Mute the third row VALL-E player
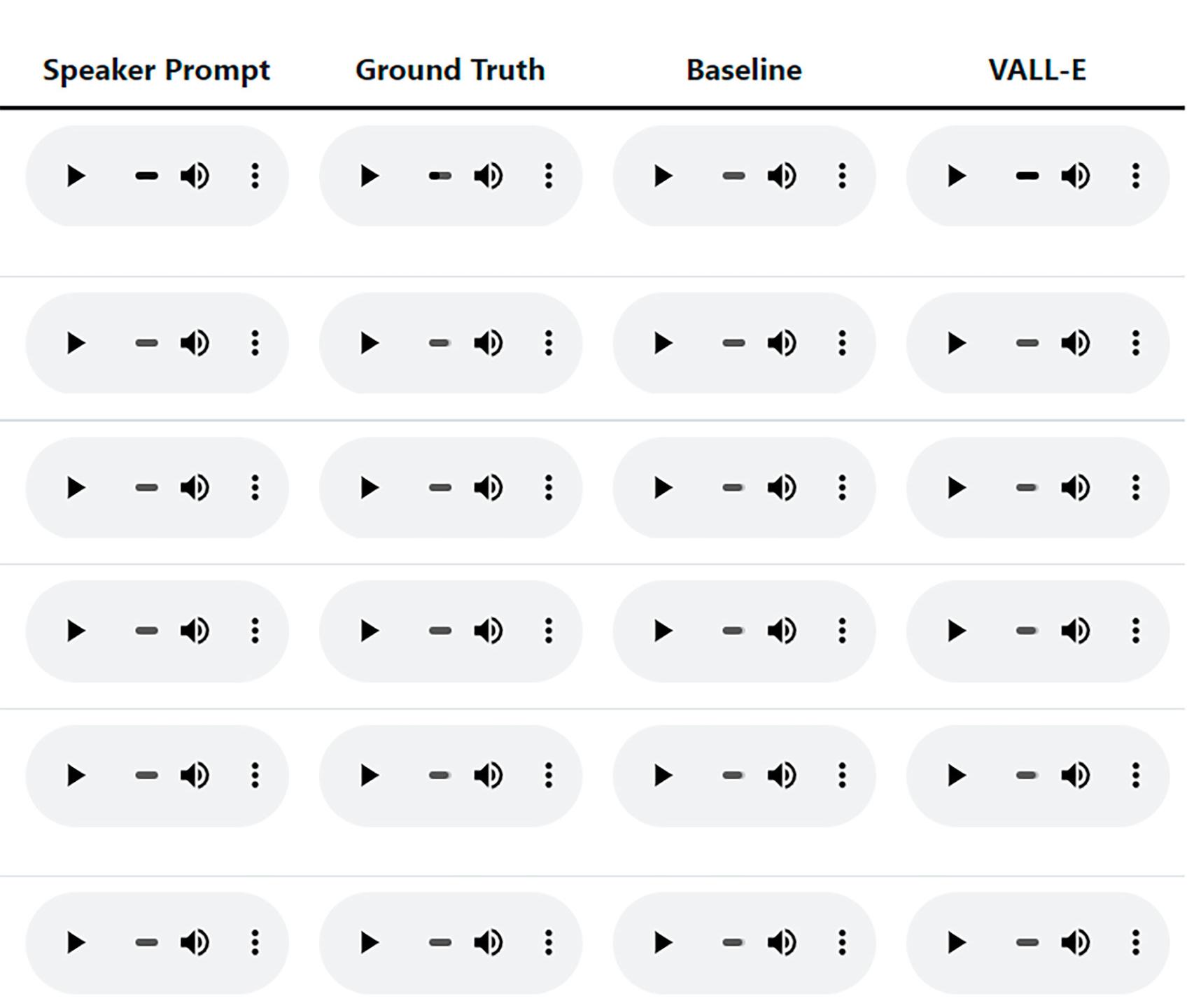 coord(1076,487)
